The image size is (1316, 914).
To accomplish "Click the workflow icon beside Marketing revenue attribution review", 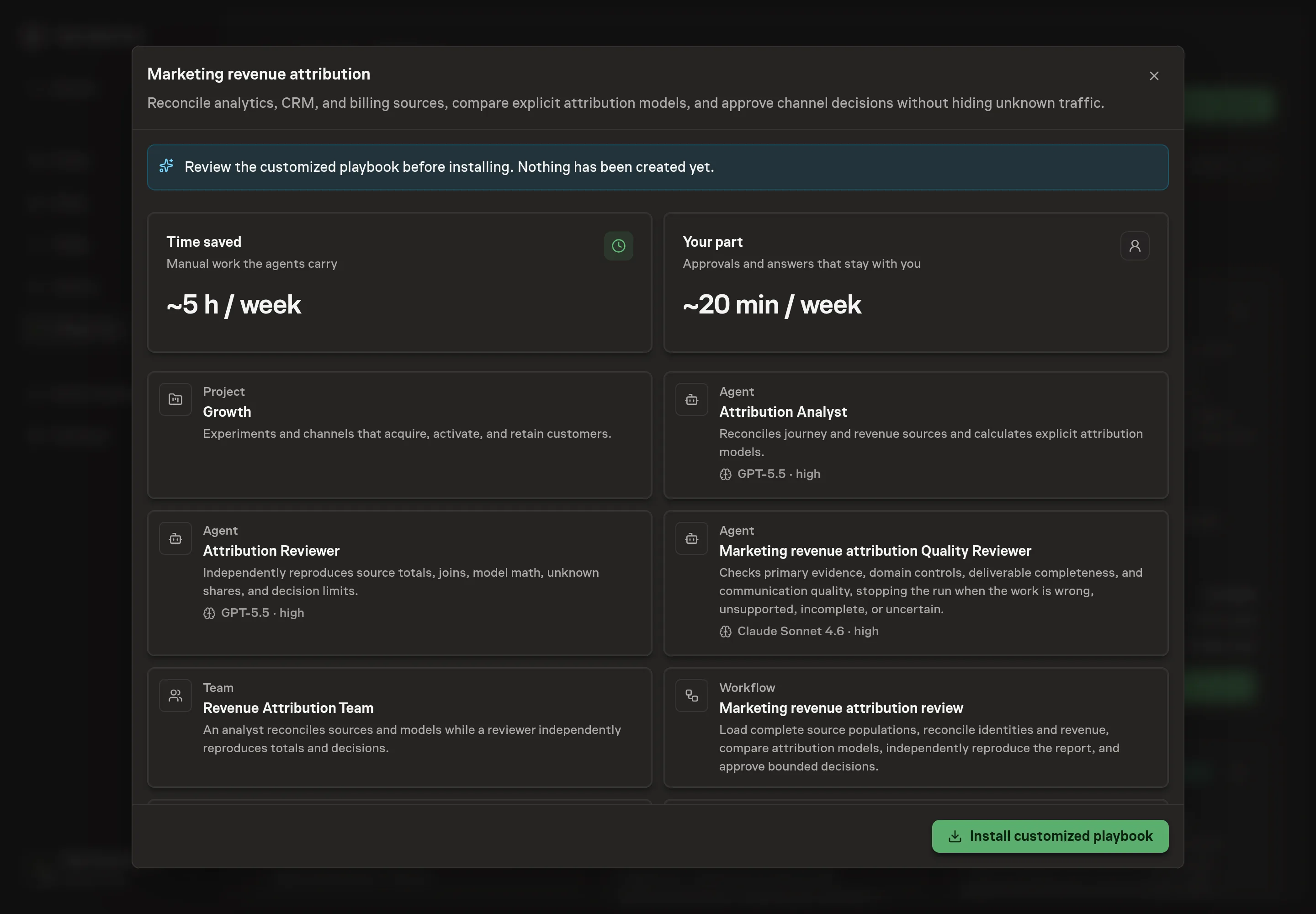I will (x=691, y=695).
